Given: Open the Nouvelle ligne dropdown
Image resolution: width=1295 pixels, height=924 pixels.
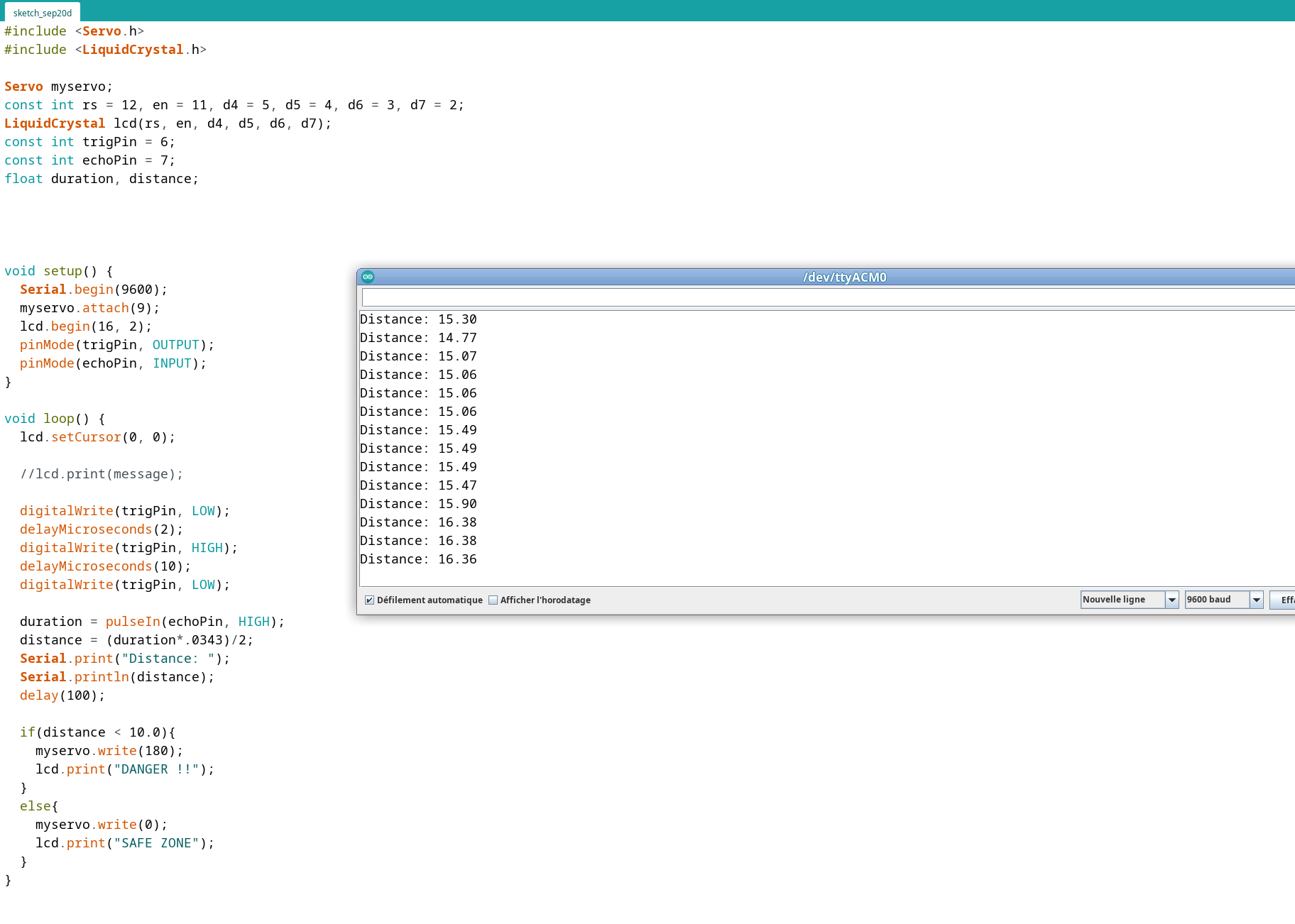Looking at the screenshot, I should 1130,600.
